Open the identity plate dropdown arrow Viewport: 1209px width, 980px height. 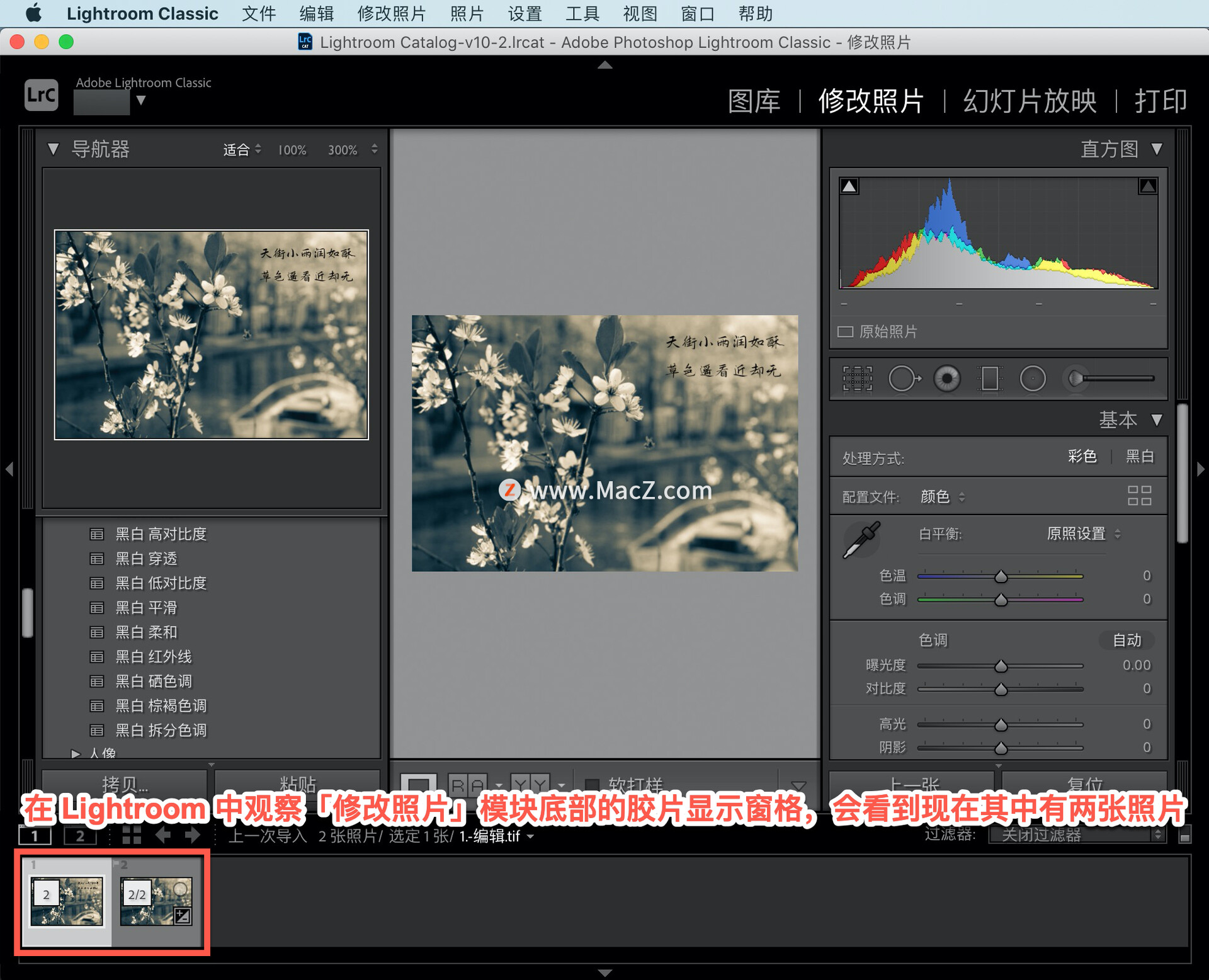click(141, 101)
